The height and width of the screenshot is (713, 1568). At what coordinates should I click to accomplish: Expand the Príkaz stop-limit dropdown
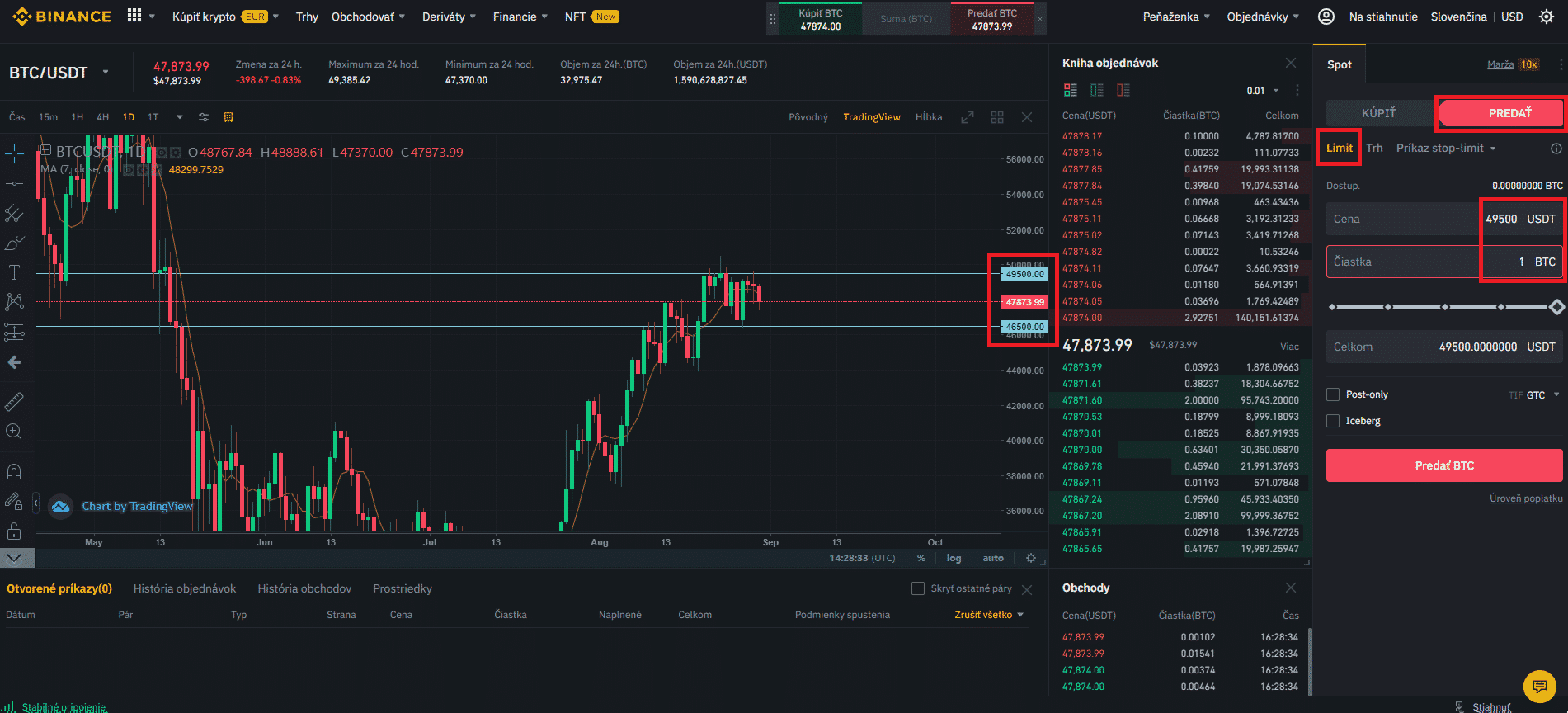[1445, 149]
